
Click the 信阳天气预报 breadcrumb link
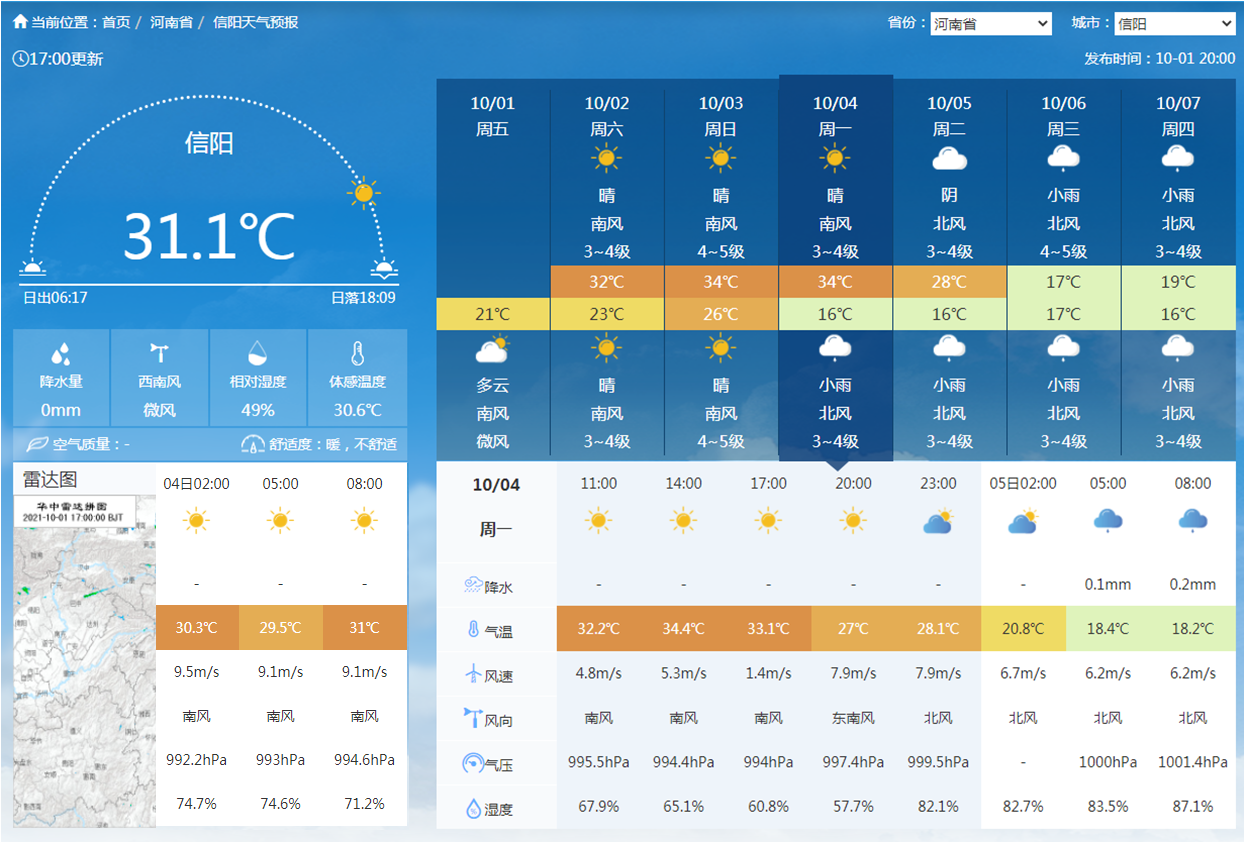coord(255,22)
